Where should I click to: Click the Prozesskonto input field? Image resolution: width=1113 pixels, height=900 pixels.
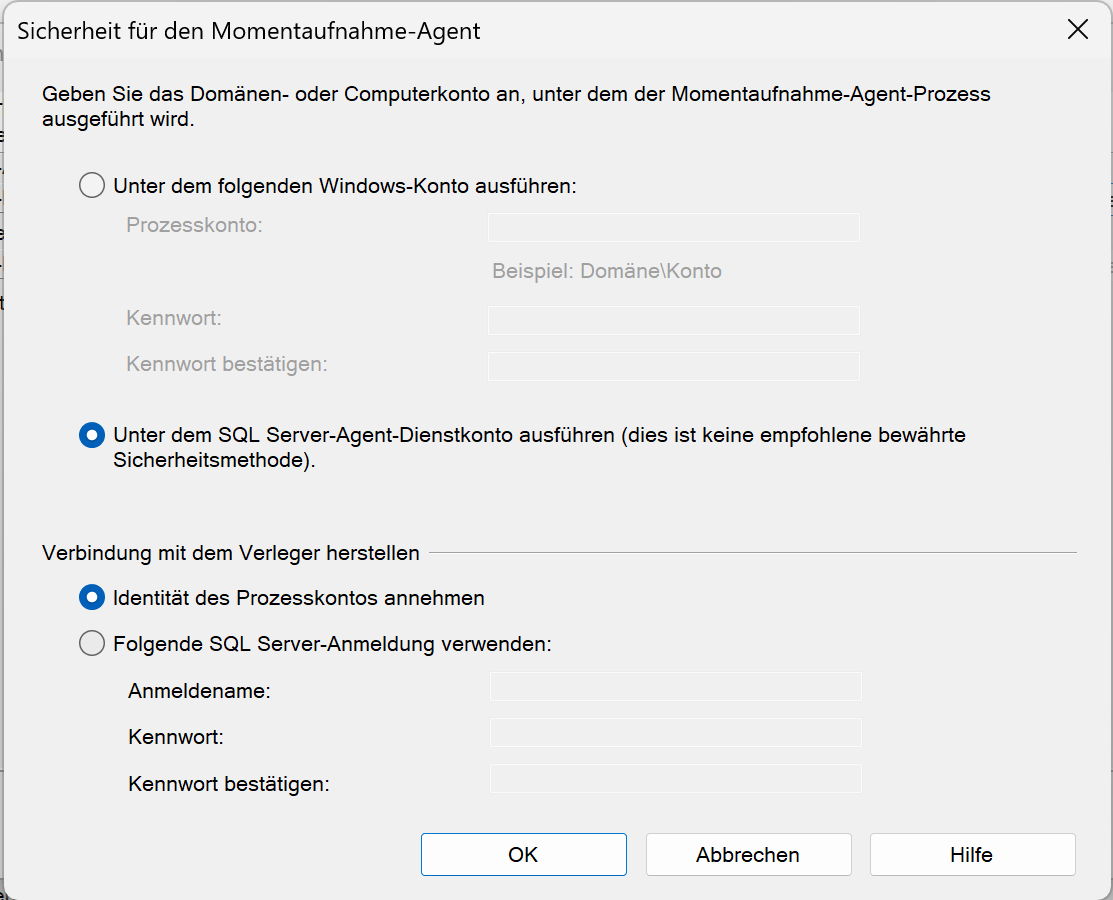pos(674,227)
